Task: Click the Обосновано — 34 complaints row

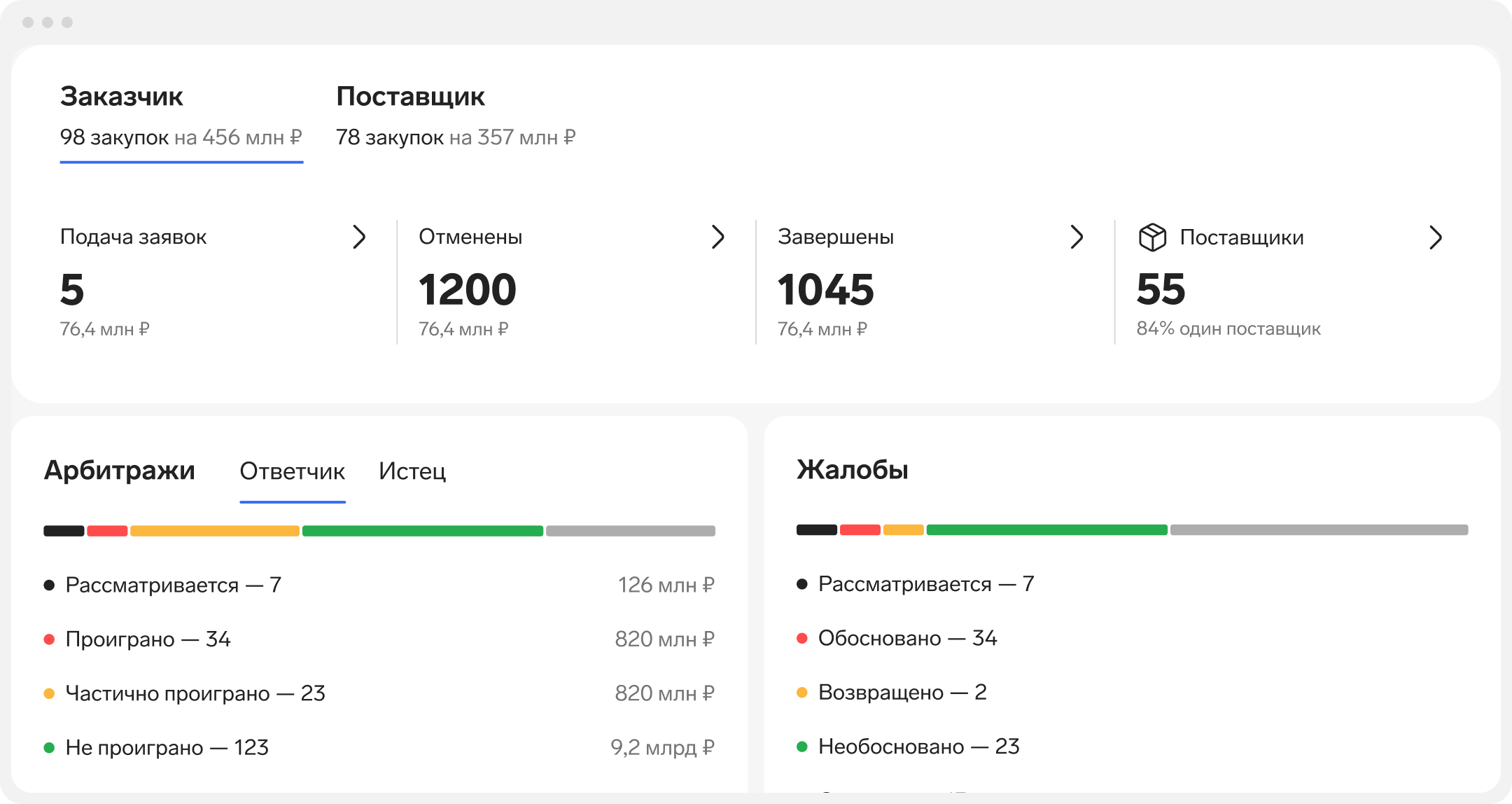Action: [907, 638]
